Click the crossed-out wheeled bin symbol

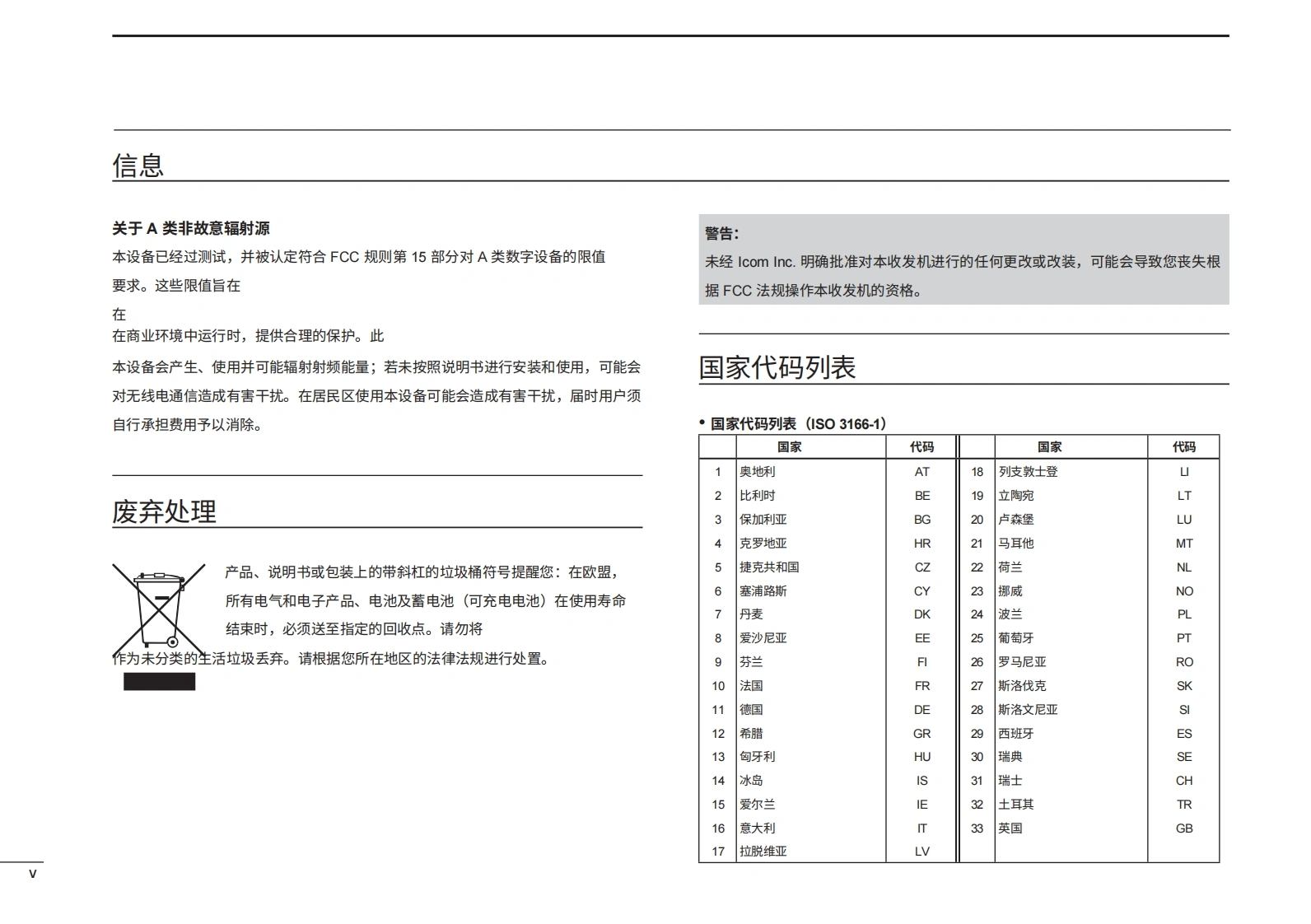pyautogui.click(x=159, y=609)
